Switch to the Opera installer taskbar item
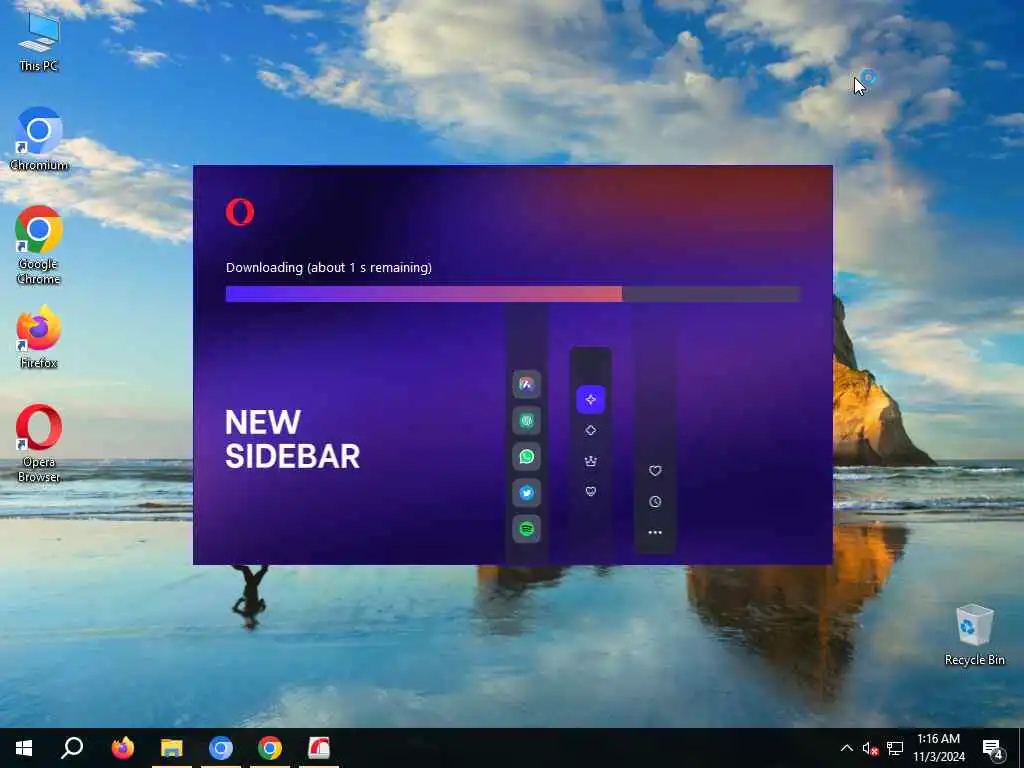This screenshot has height=768, width=1024. coord(319,748)
